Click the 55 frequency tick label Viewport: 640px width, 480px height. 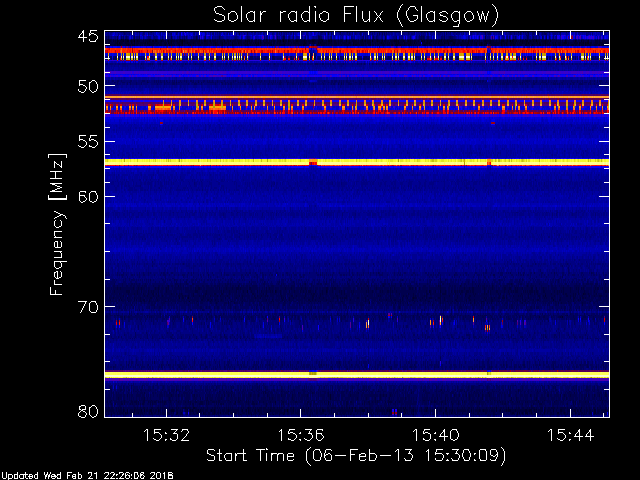88,142
